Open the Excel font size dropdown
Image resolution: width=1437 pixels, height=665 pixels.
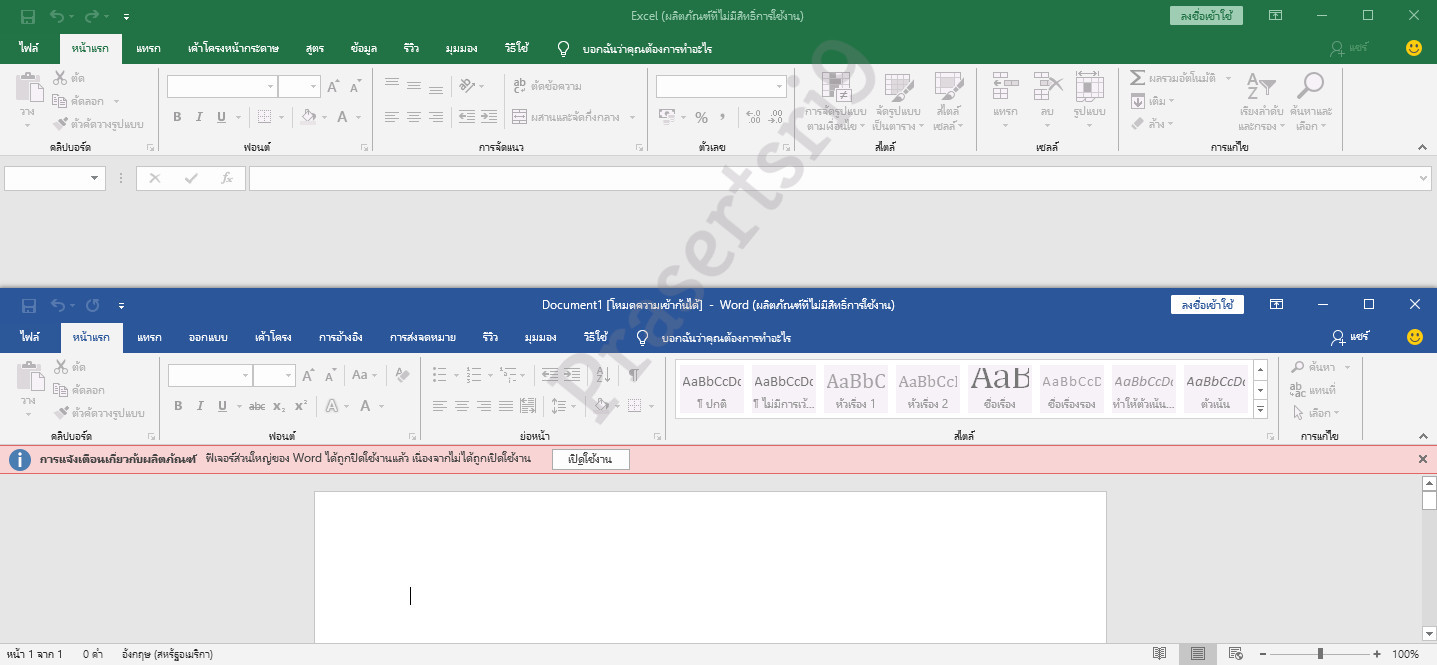click(x=313, y=87)
